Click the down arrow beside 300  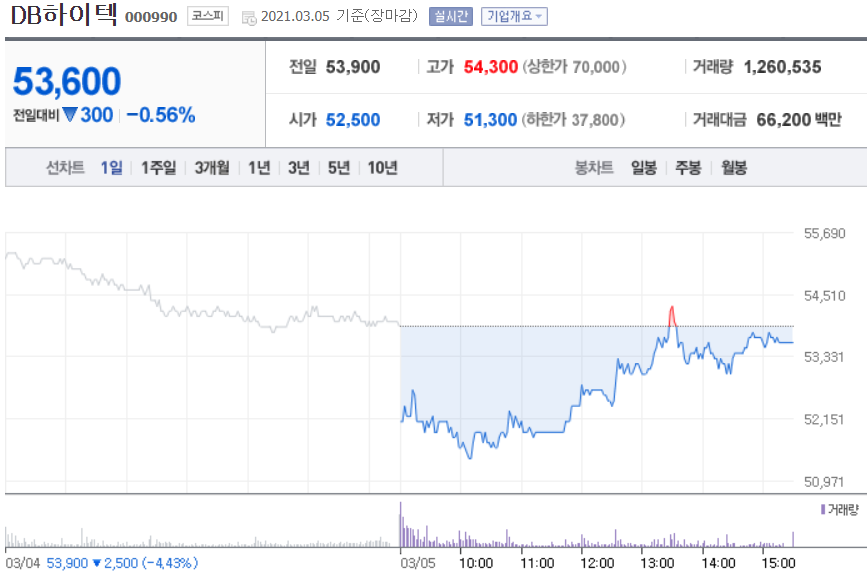70,114
